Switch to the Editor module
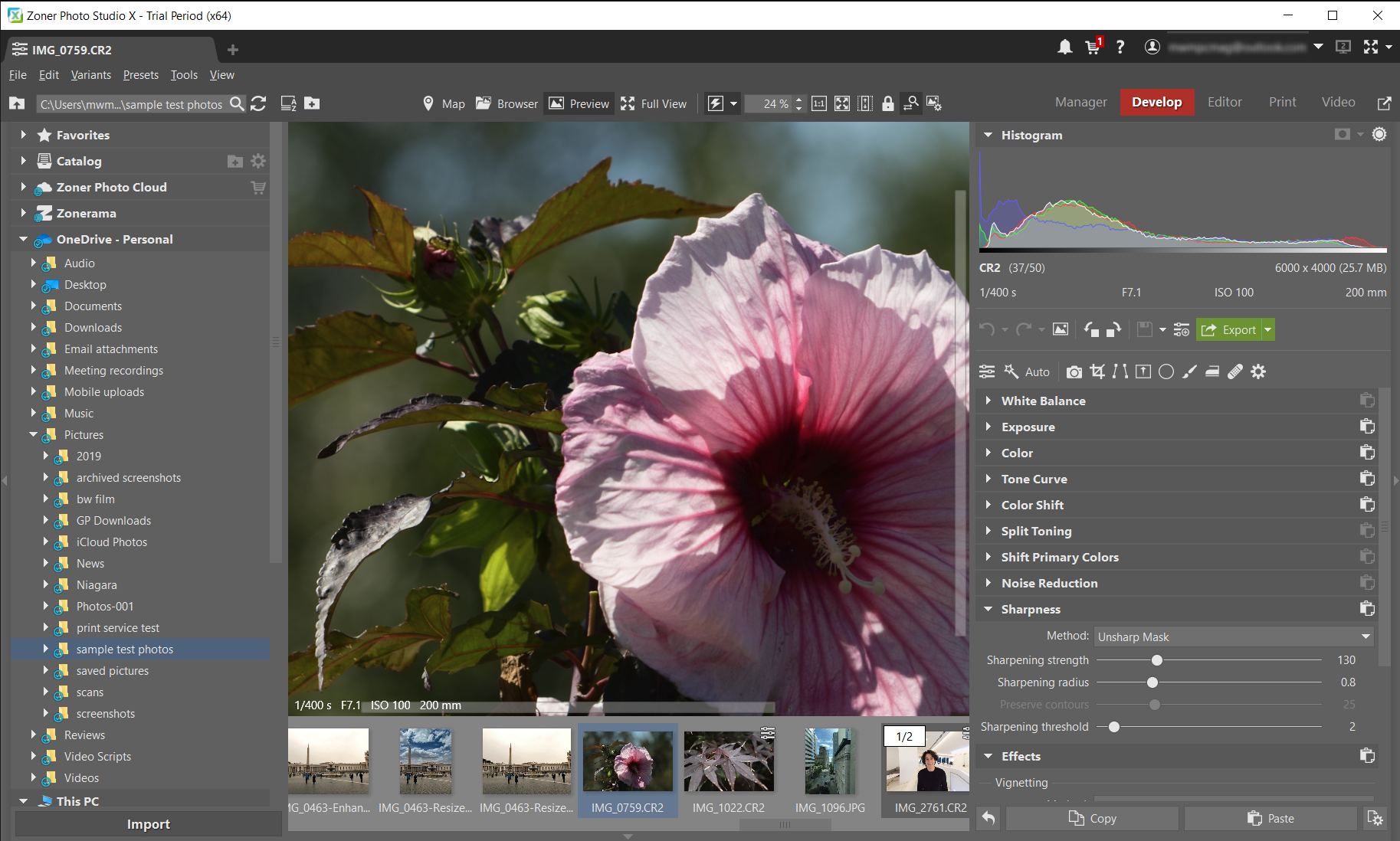Screen dimensions: 1400x841 (x=1224, y=101)
